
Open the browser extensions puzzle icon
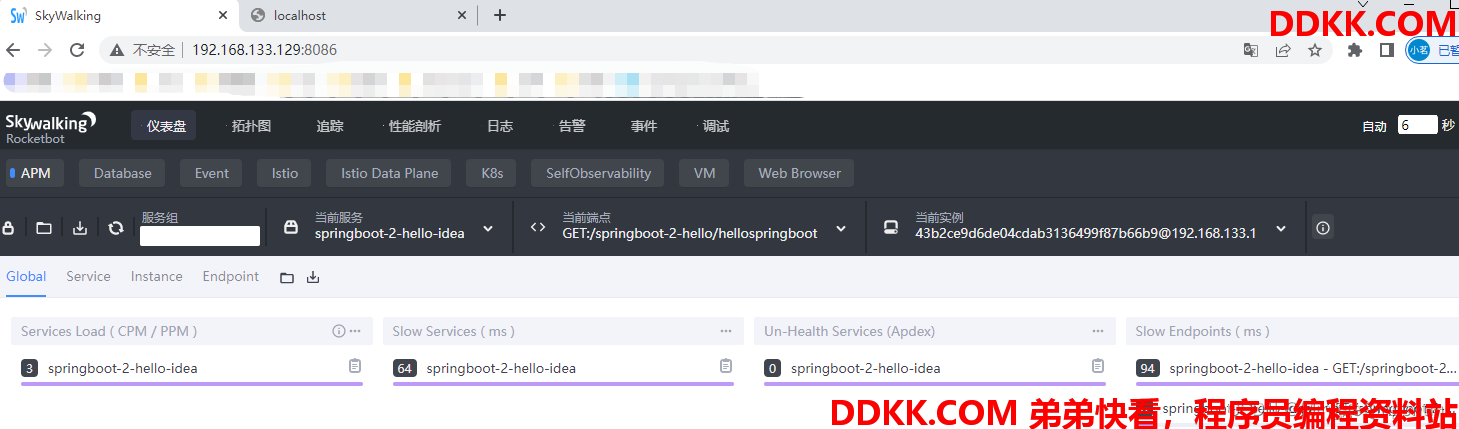(1355, 50)
